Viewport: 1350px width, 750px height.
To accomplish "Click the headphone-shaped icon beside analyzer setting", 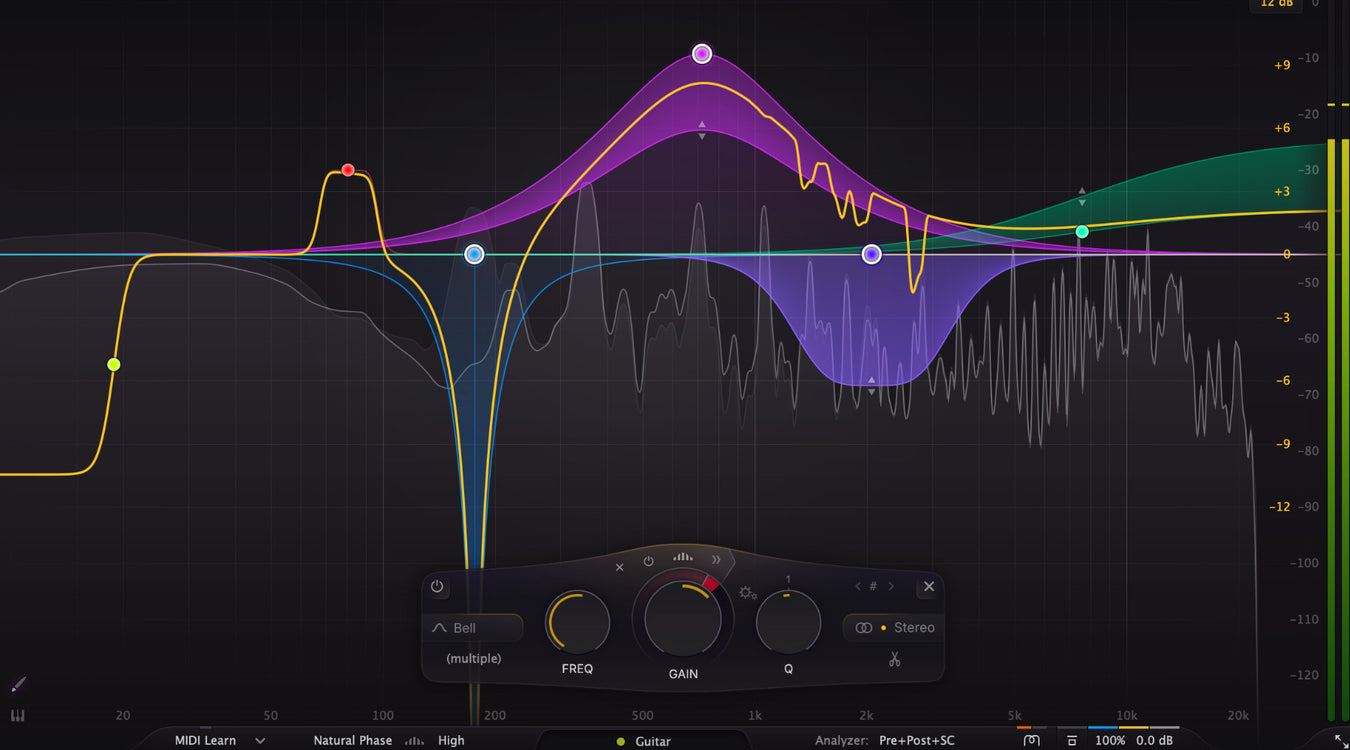I will (x=1032, y=741).
